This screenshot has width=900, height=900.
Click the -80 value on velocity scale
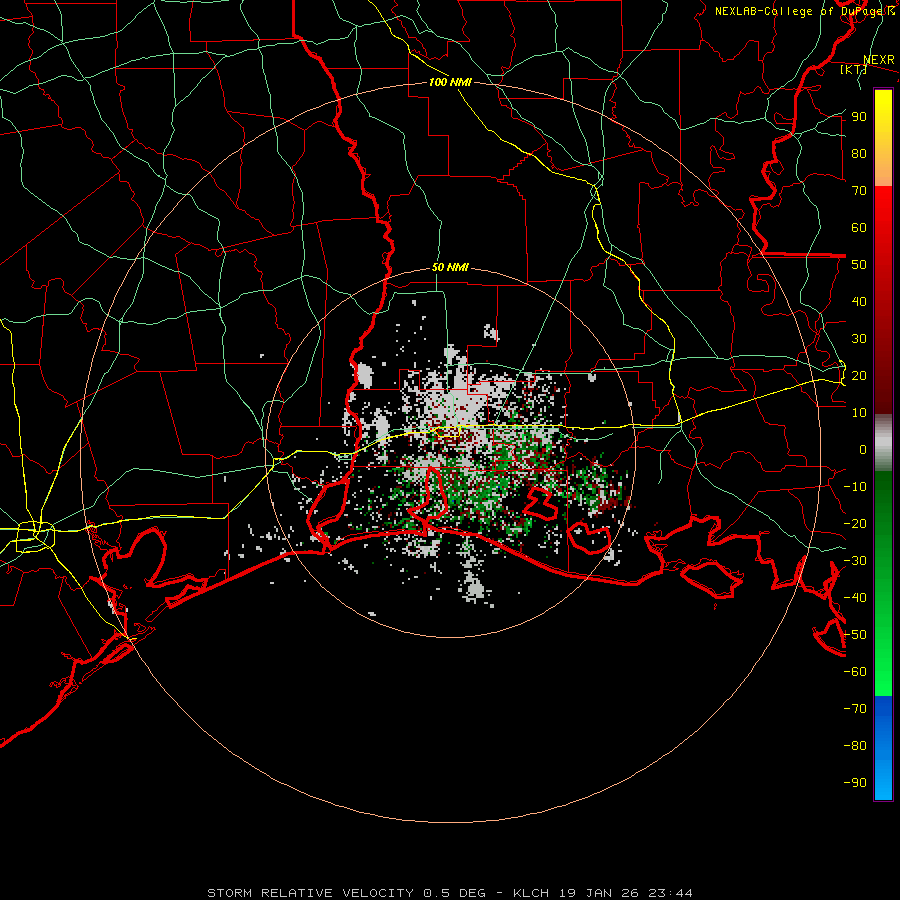click(855, 746)
